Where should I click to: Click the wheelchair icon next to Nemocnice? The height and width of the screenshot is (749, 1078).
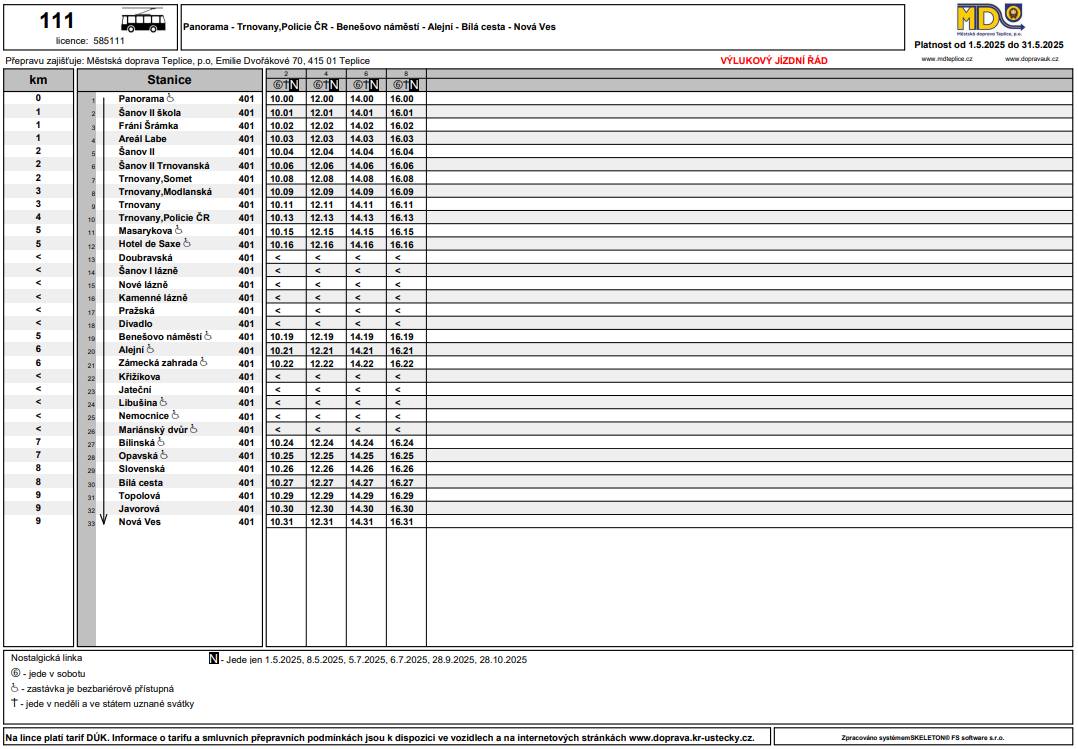coord(176,415)
